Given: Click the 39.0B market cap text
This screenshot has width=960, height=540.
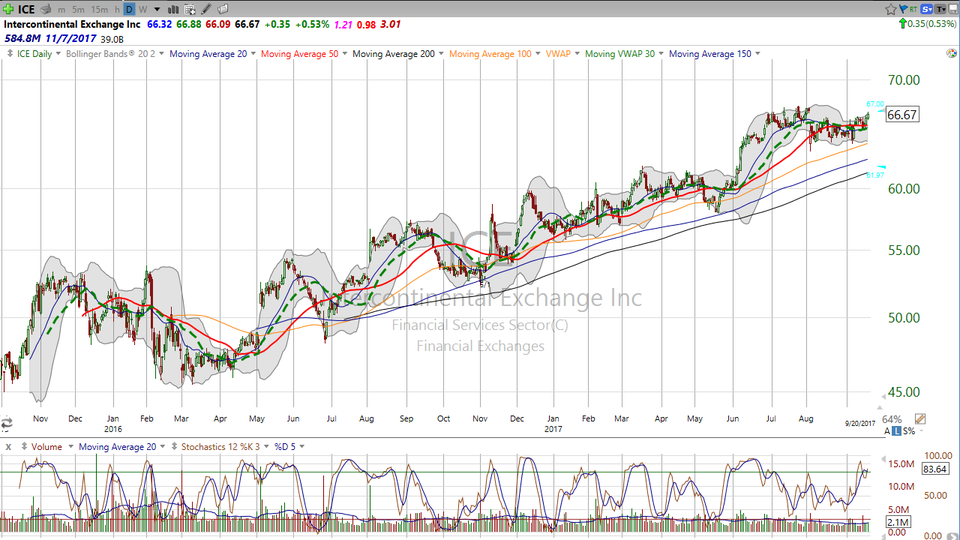Looking at the screenshot, I should [112, 39].
